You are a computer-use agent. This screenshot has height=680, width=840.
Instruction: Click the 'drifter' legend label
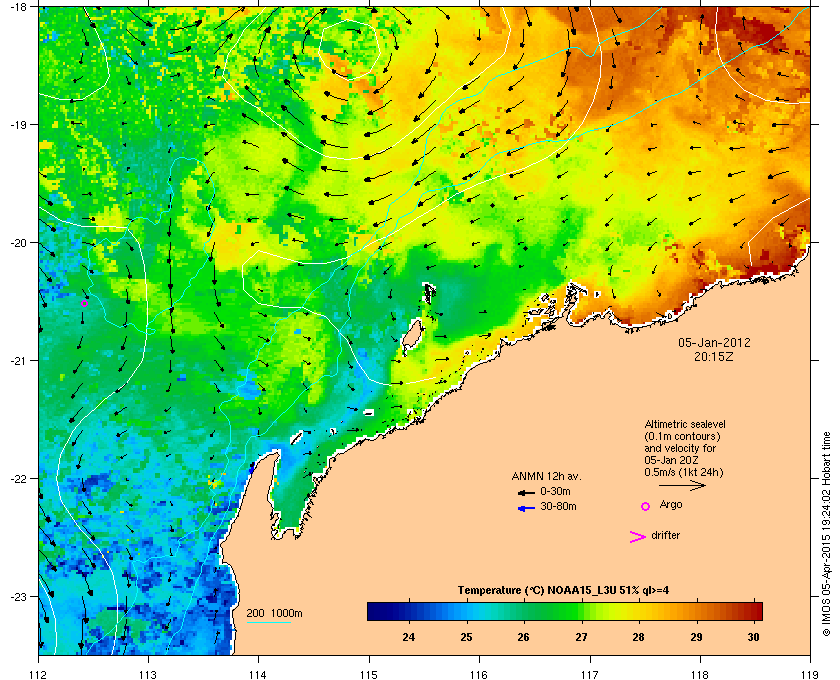[665, 535]
